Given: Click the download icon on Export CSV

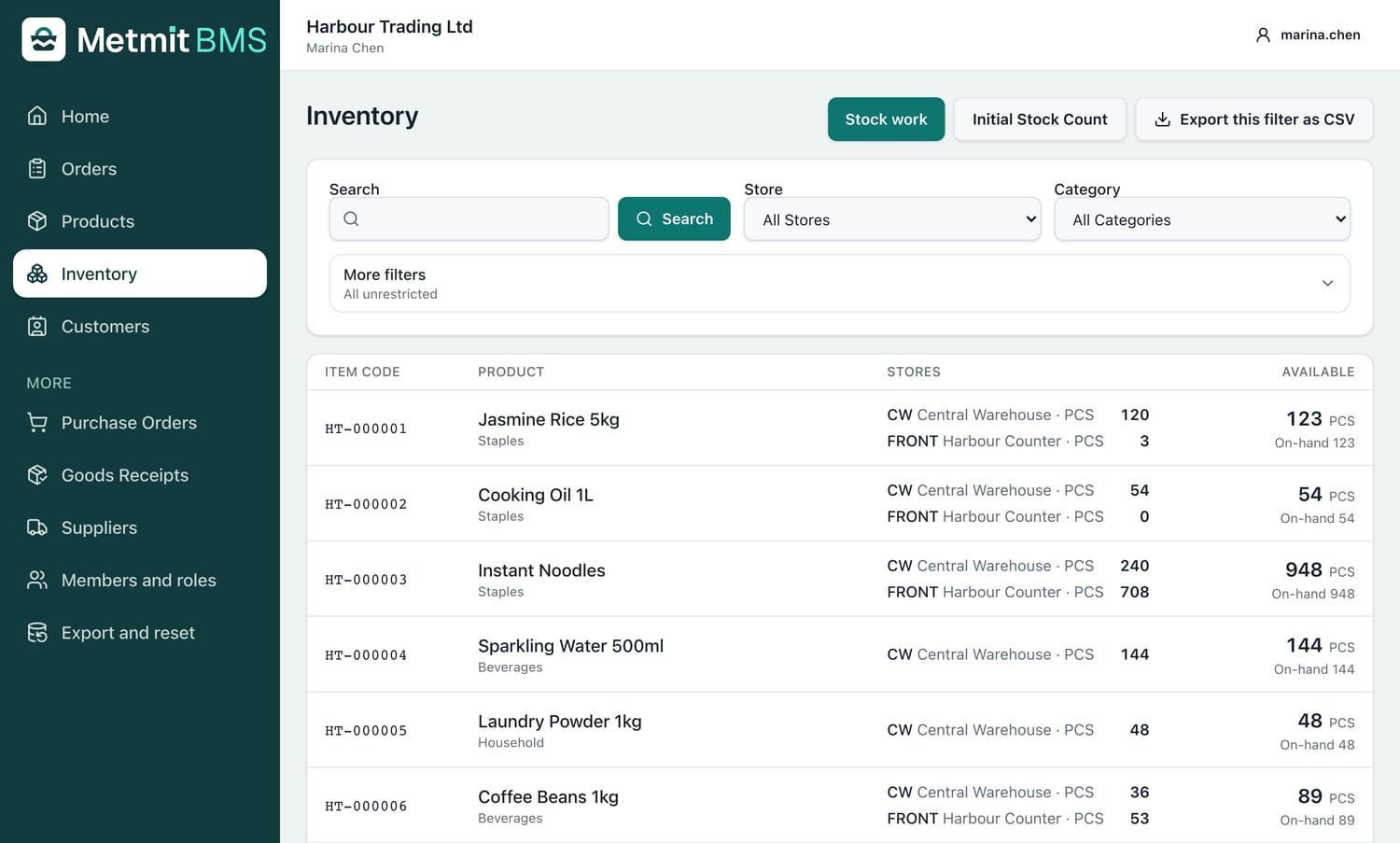Looking at the screenshot, I should (x=1162, y=119).
